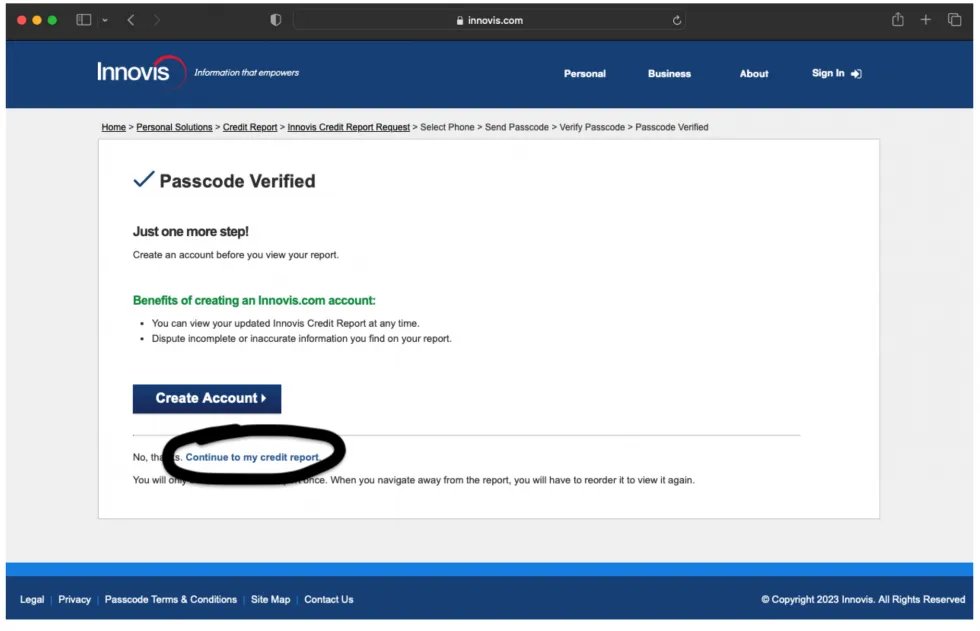
Task: Click the red close window button
Action: (x=21, y=20)
